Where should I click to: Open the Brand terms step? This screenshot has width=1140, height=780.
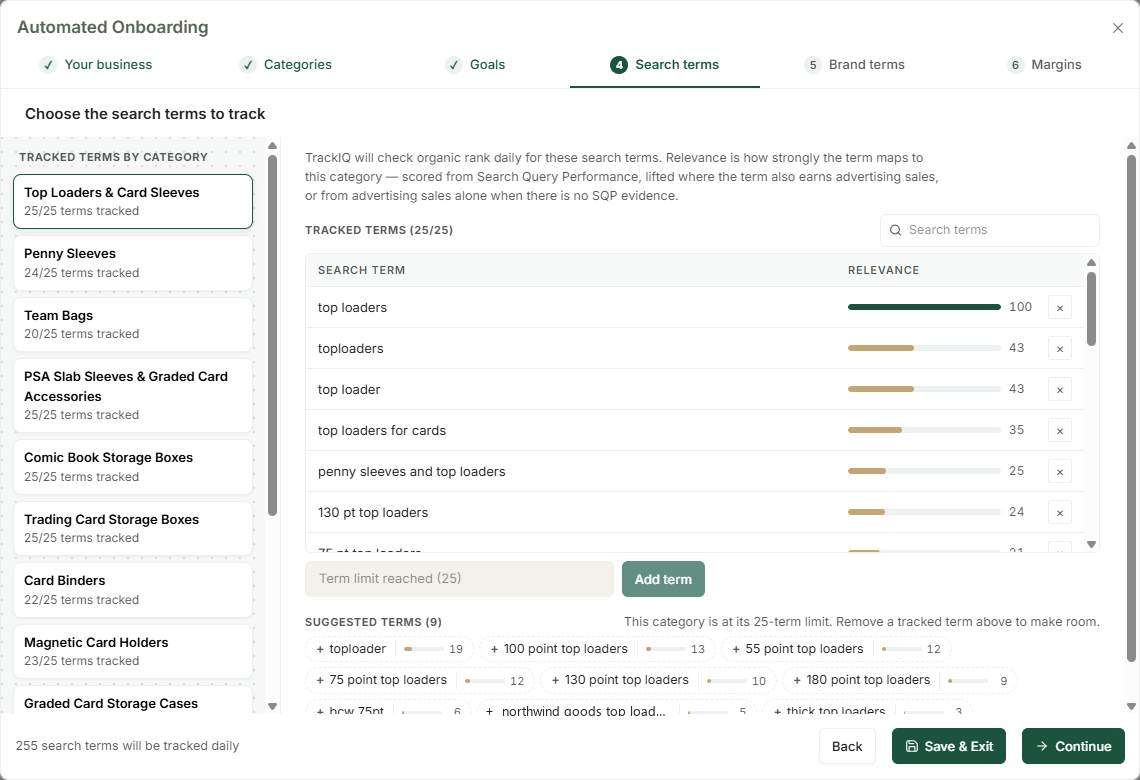(x=854, y=65)
